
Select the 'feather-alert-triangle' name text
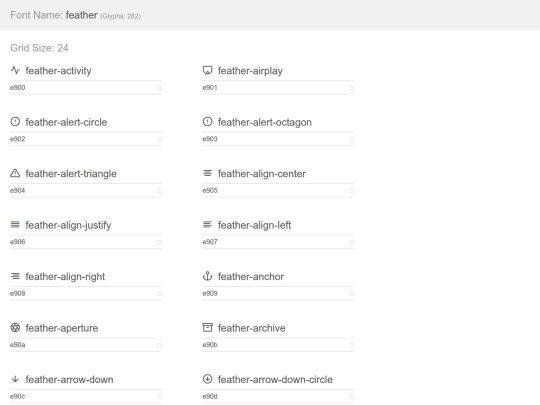coord(71,174)
